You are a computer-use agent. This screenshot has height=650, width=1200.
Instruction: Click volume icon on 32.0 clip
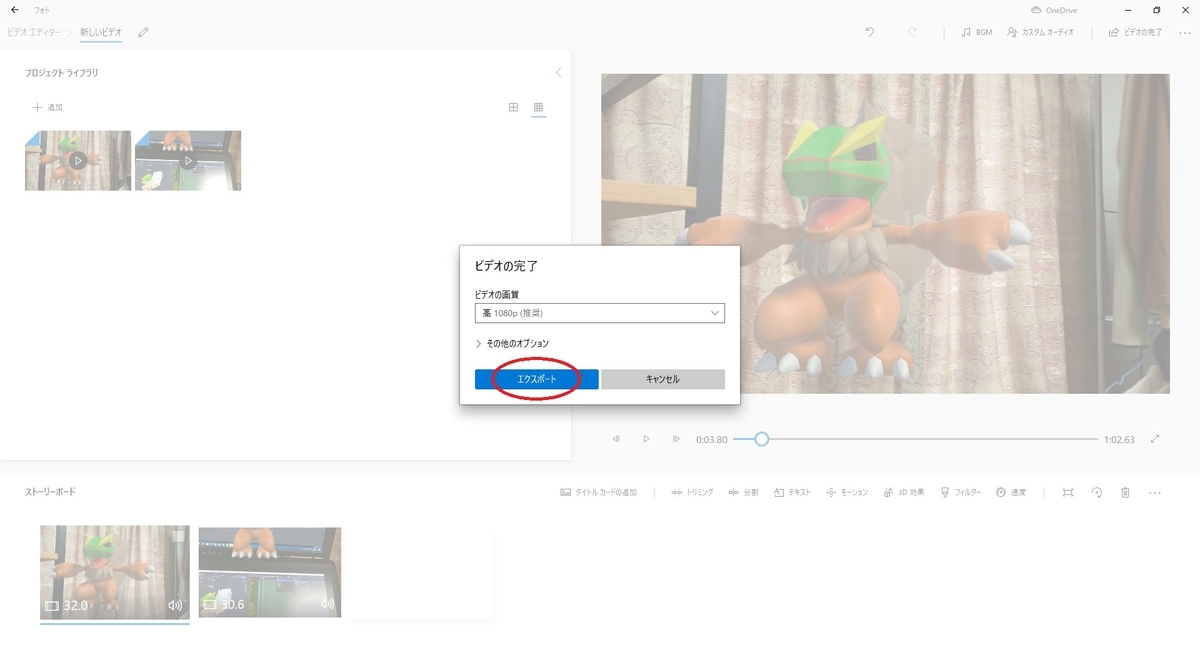175,605
